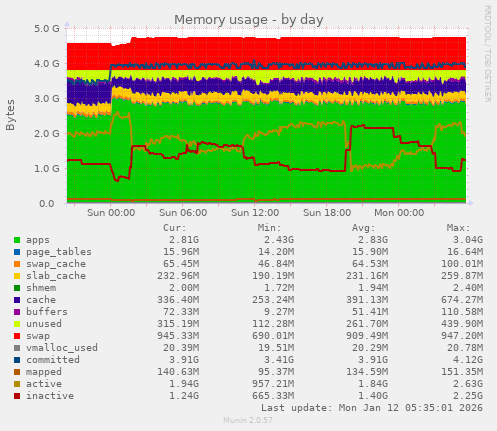Click the 'Memory usage - by day' title

(x=249, y=20)
